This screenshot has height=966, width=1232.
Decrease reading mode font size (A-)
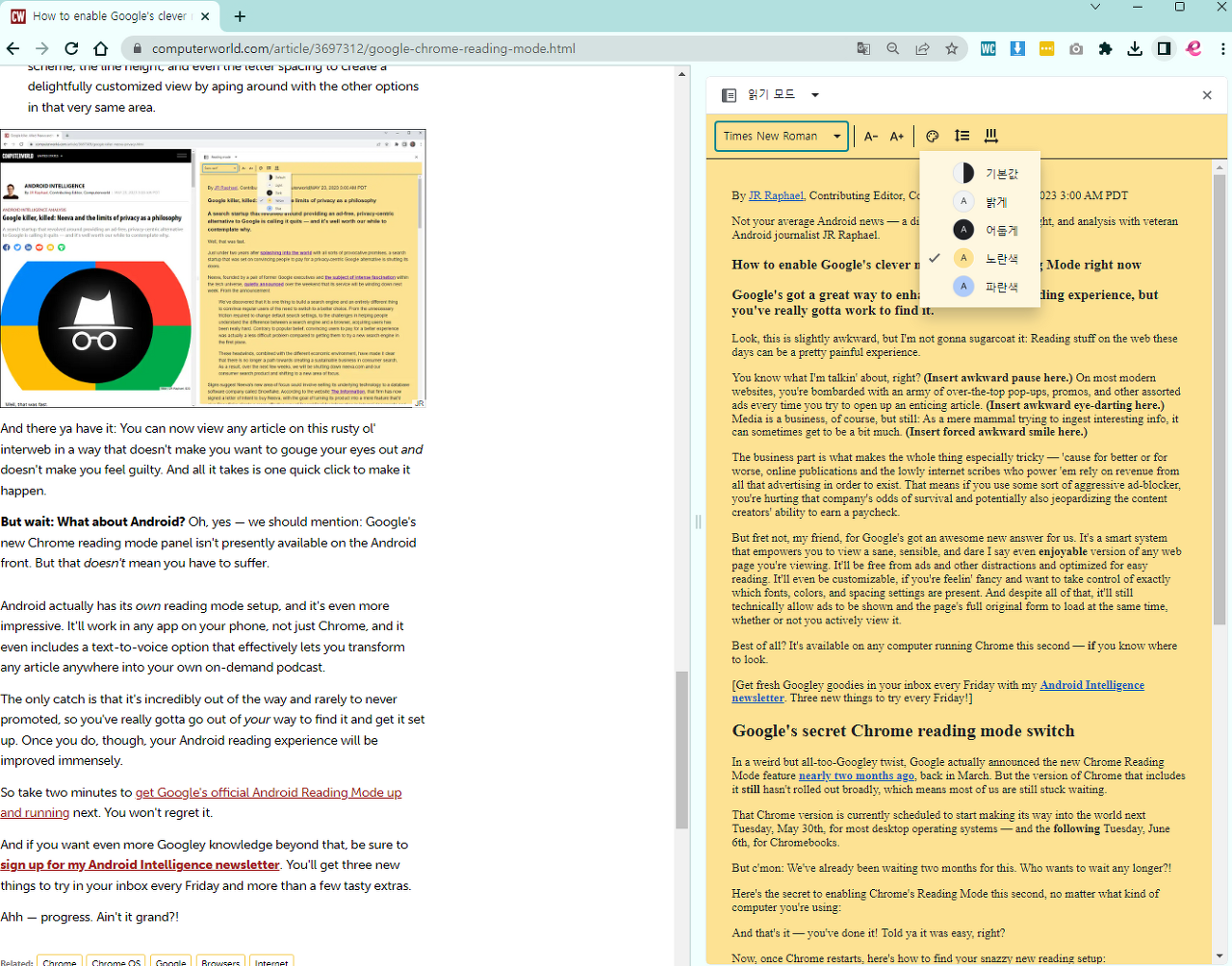coord(871,137)
